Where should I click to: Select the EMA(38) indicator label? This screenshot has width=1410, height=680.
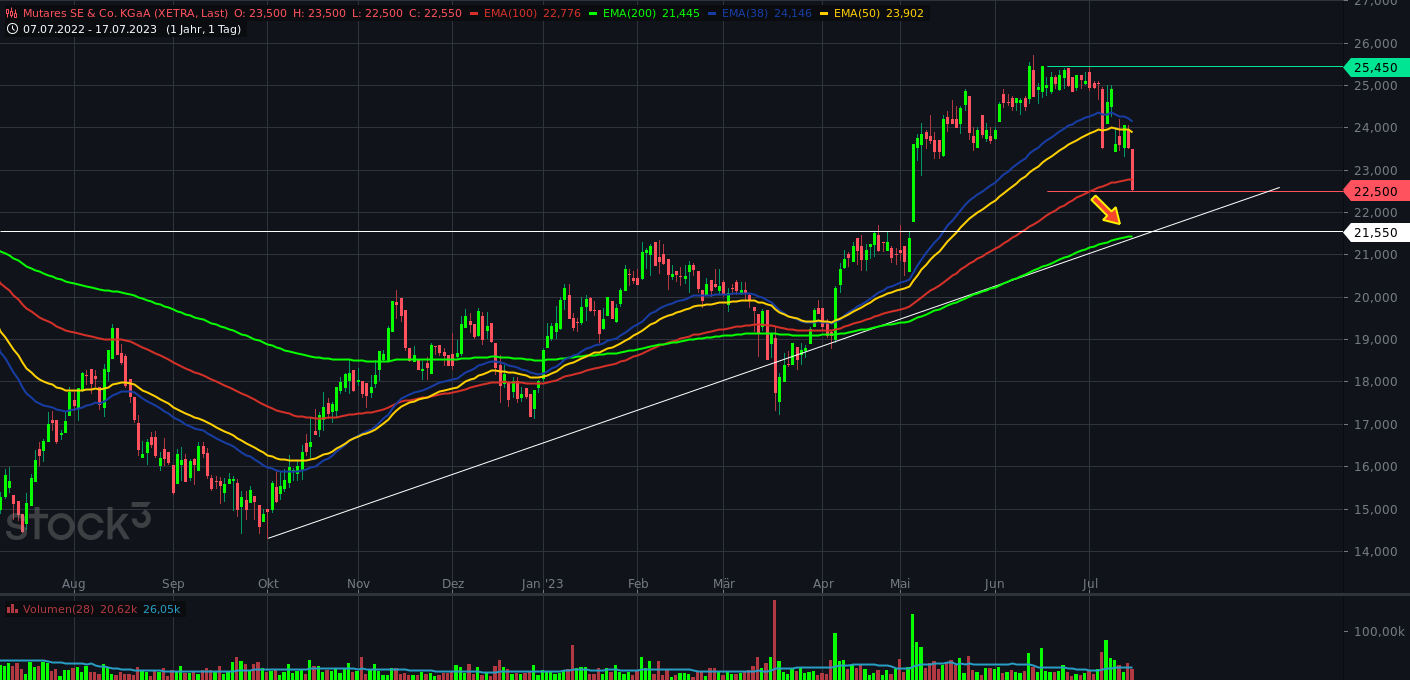[x=744, y=13]
